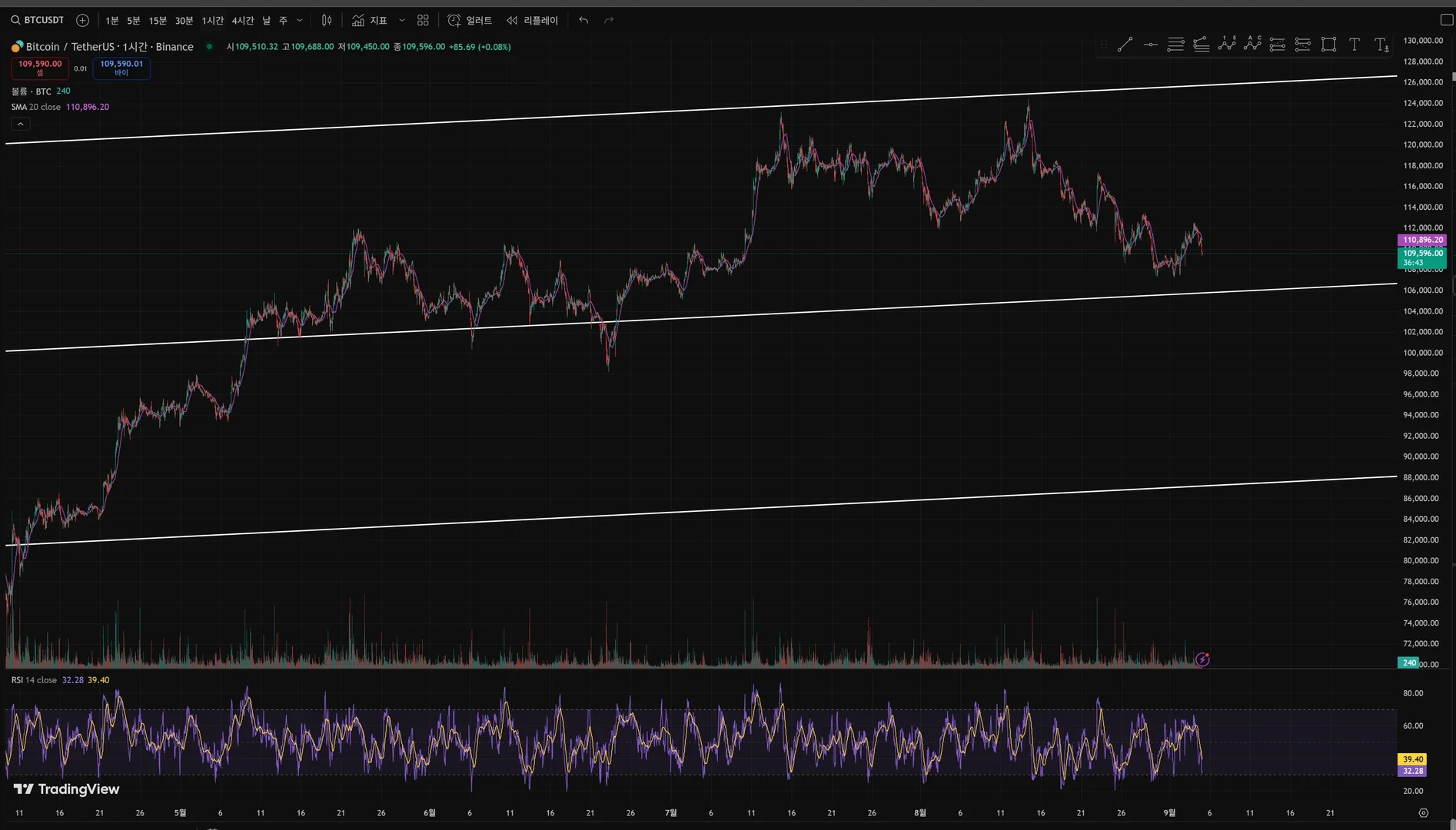Switch to the weekly 주 timeframe
The height and width of the screenshot is (830, 1456).
point(283,21)
